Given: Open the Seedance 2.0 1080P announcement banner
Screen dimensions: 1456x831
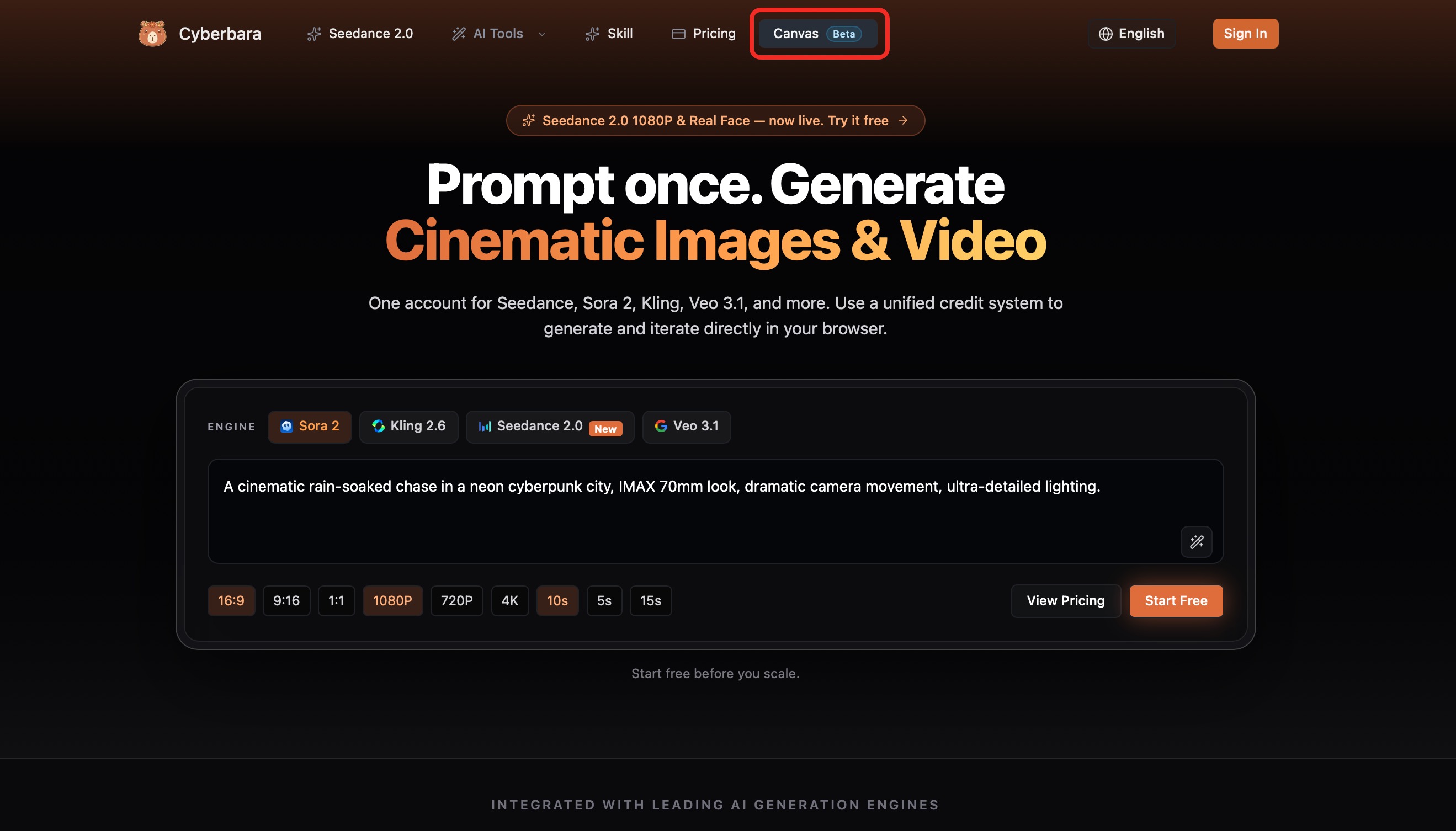Looking at the screenshot, I should pyautogui.click(x=715, y=120).
